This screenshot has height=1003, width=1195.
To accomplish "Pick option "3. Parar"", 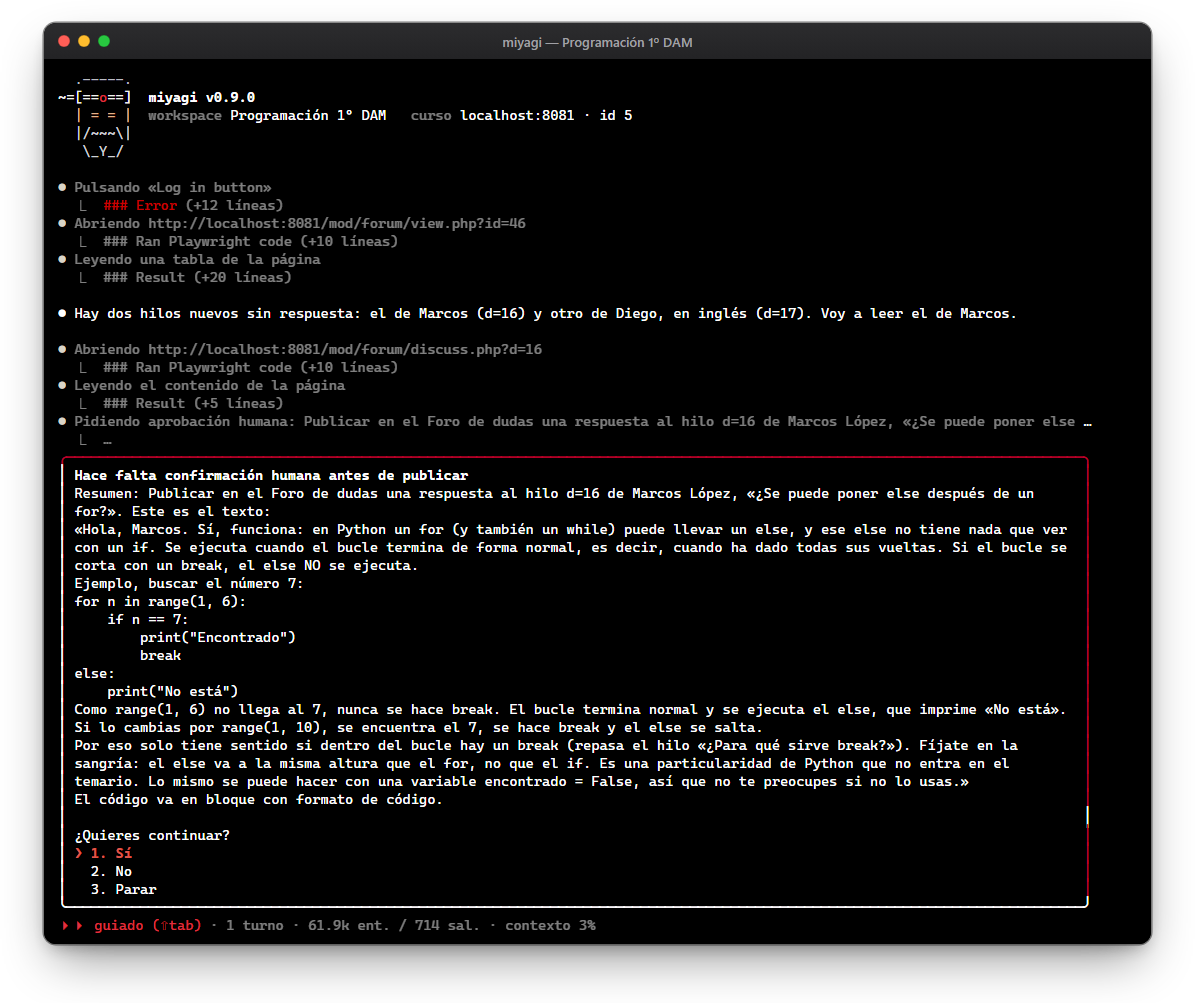I will [123, 889].
